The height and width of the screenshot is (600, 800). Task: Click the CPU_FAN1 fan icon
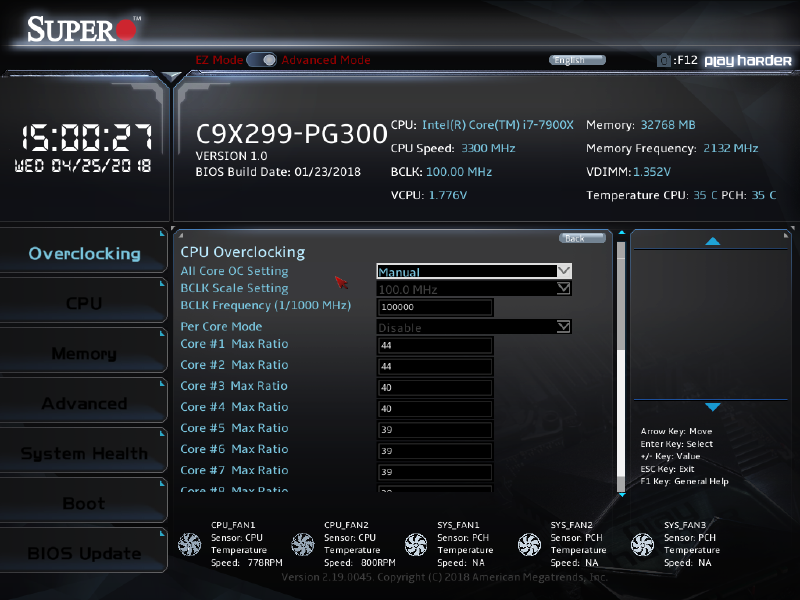[189, 544]
